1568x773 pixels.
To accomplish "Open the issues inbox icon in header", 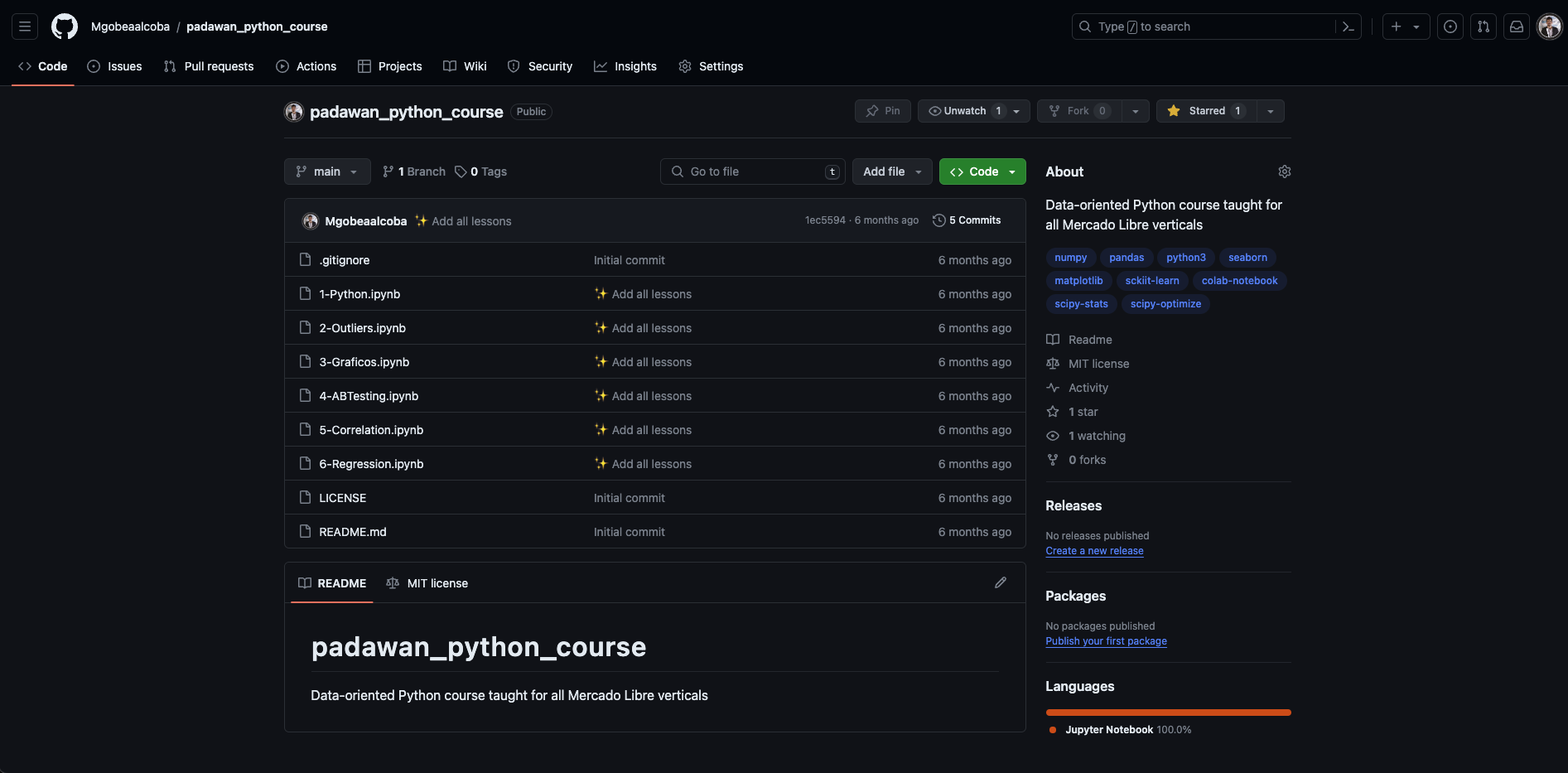I will click(1450, 27).
